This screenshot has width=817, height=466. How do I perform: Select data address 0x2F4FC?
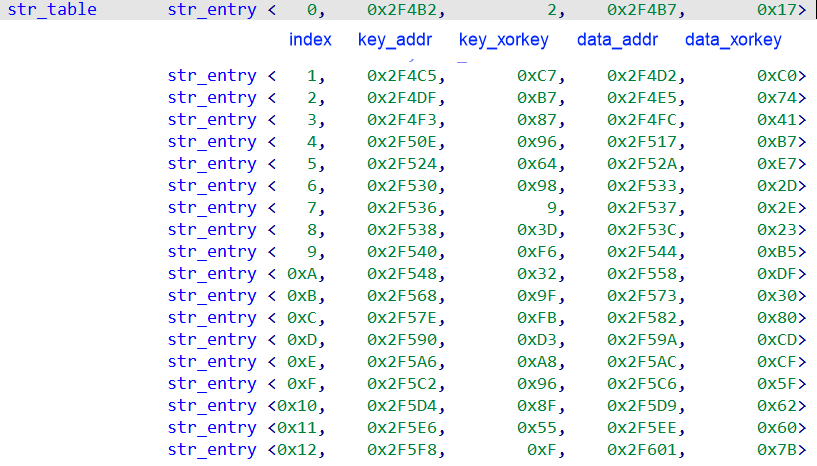pos(641,119)
